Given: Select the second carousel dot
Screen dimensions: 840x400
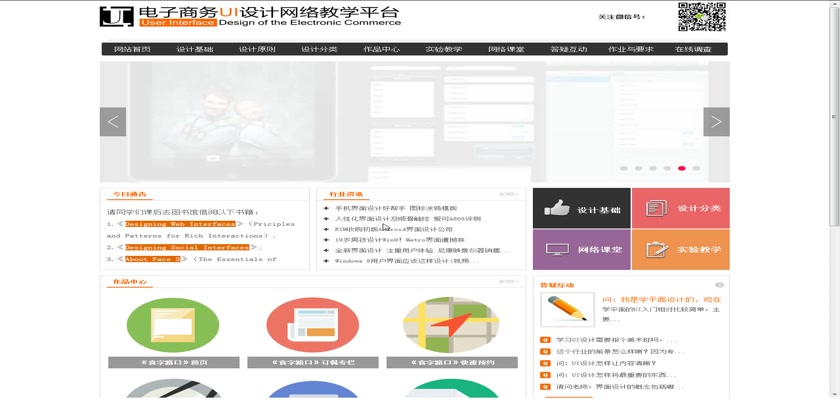Looking at the screenshot, I should click(x=639, y=168).
